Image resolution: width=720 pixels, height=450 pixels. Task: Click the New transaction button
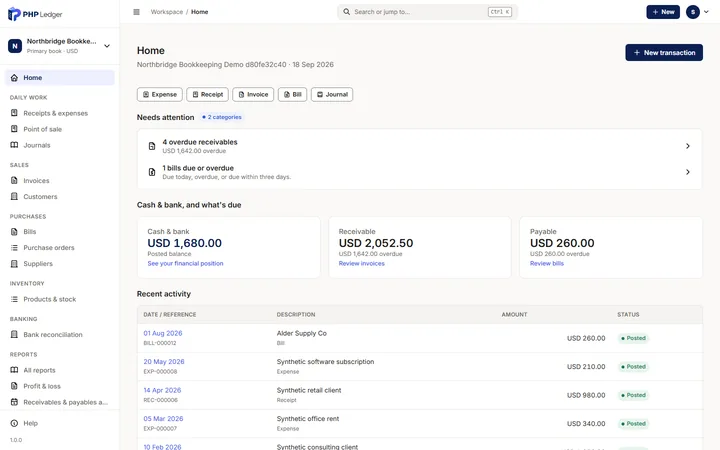coord(664,52)
